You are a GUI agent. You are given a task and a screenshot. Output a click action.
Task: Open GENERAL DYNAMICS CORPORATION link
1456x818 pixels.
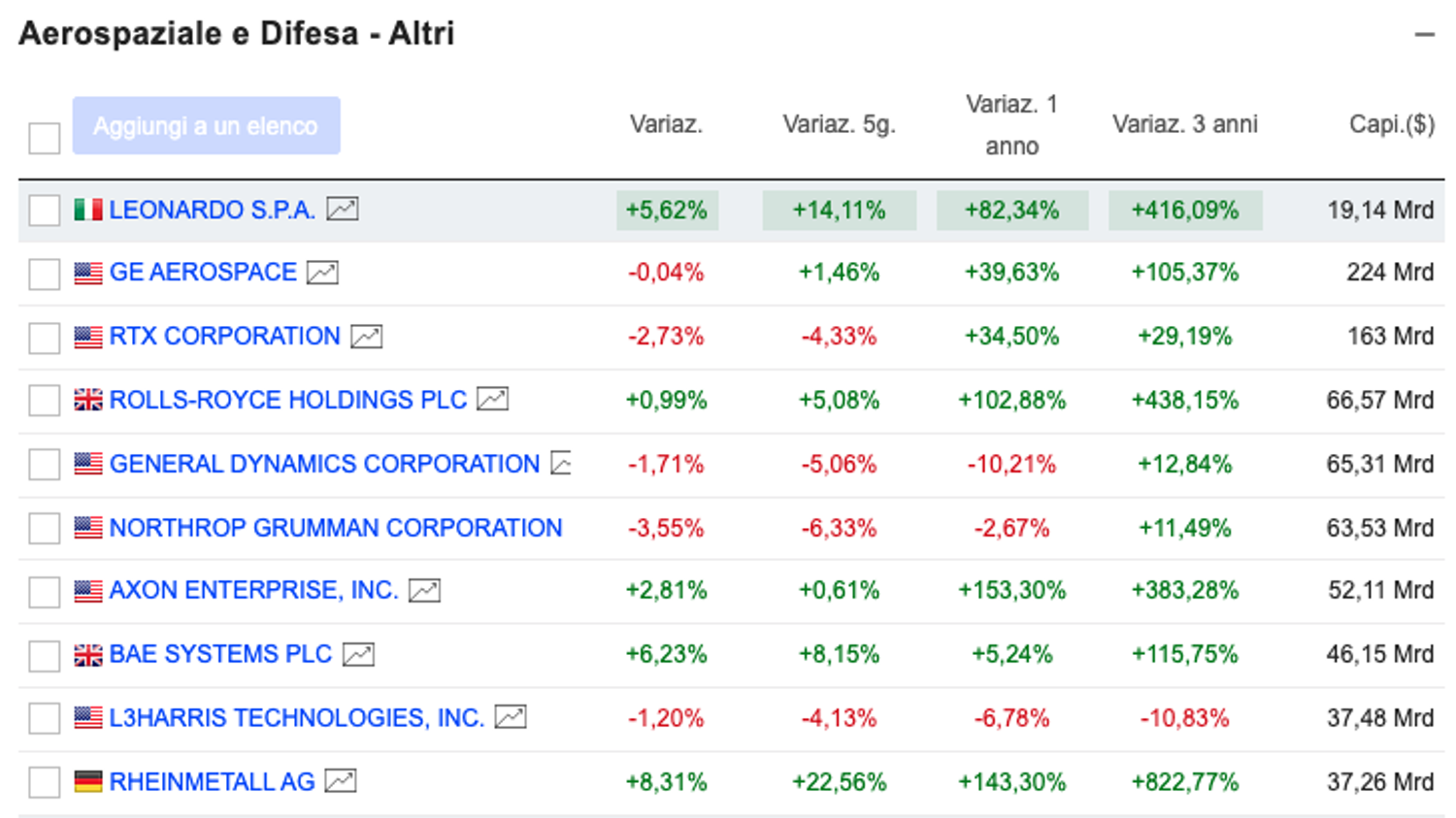tap(324, 464)
